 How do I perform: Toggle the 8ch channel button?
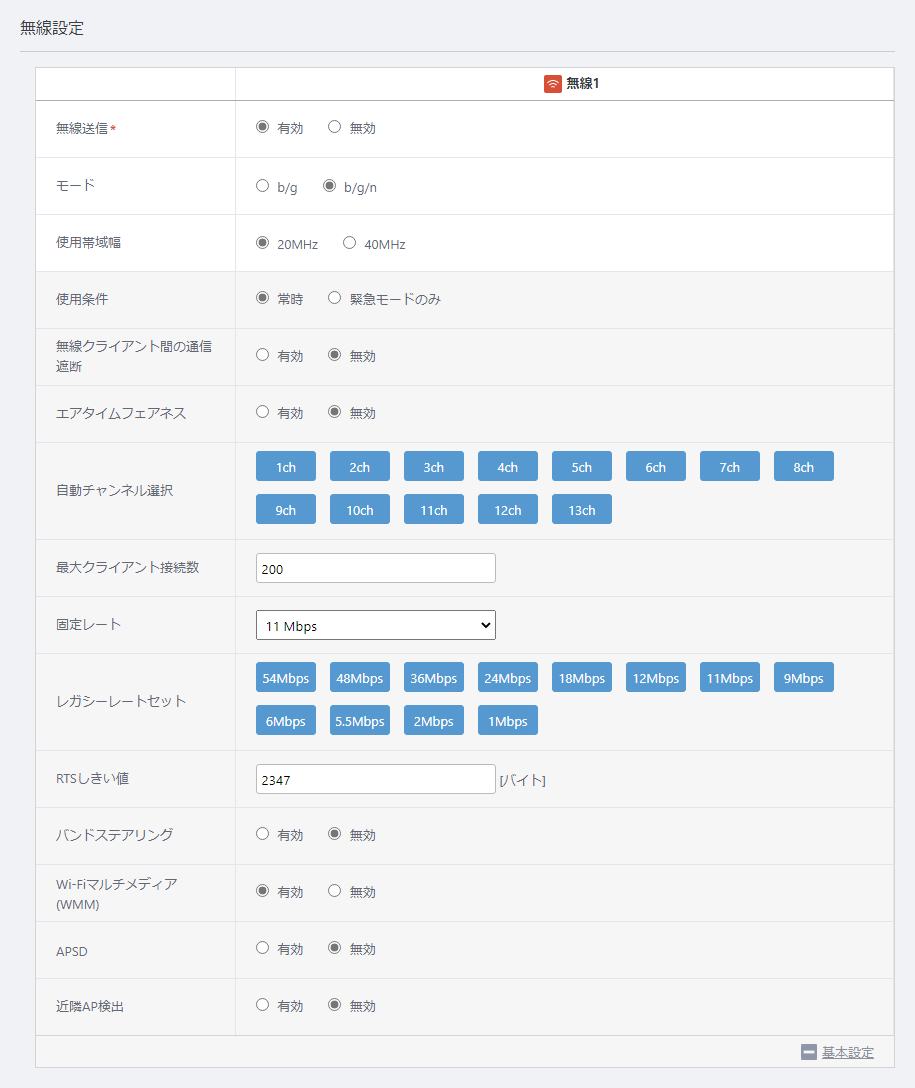click(803, 466)
